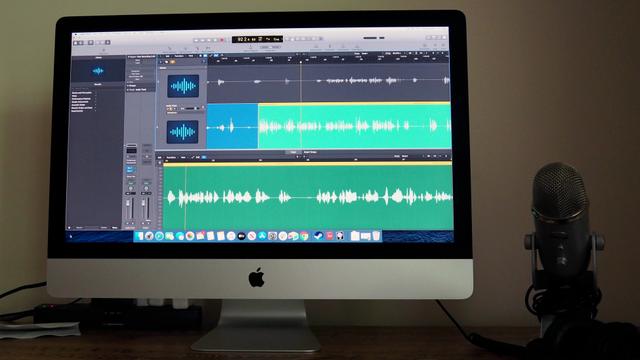Image resolution: width=640 pixels, height=360 pixels.
Task: Open the tracks area Edit menu
Action: (167, 56)
